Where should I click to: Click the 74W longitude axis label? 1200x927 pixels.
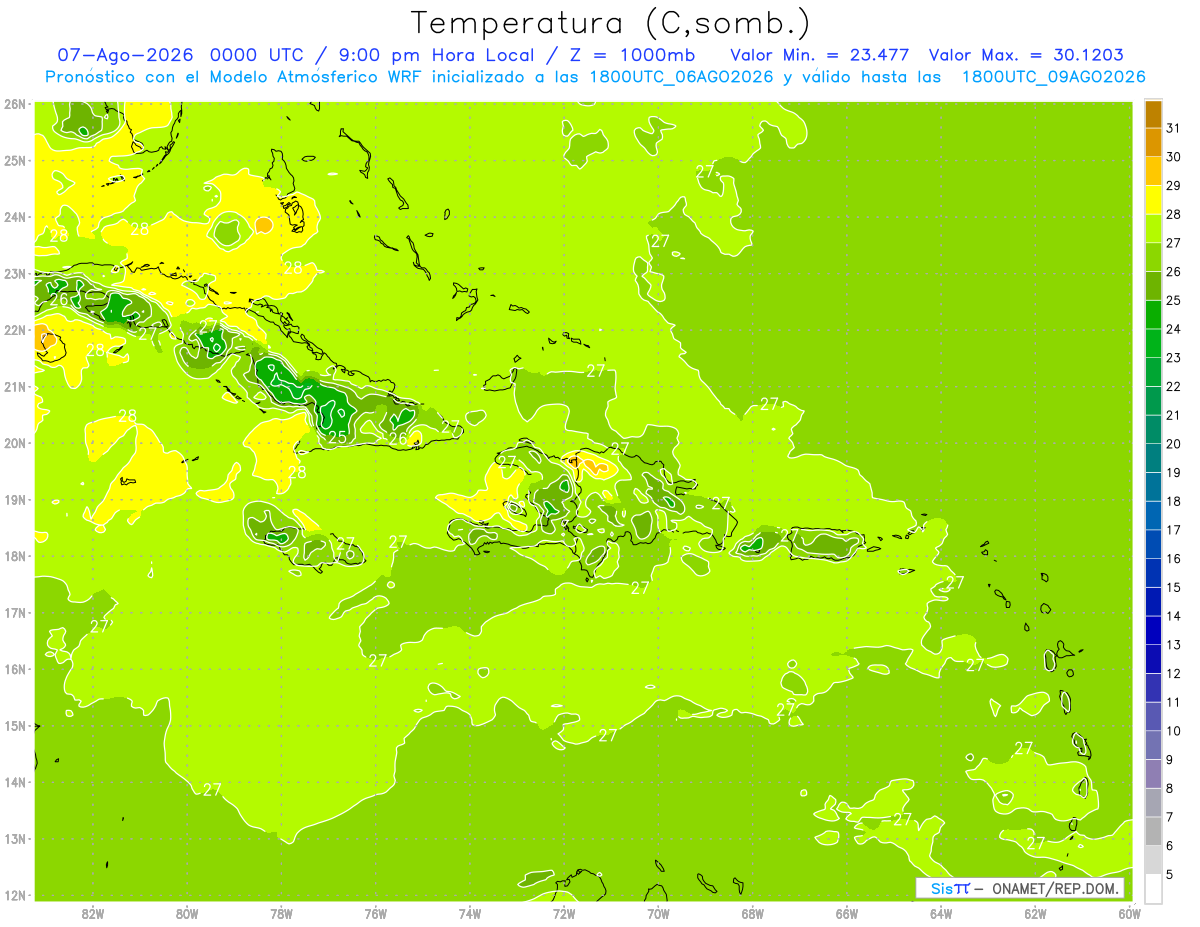tap(470, 914)
